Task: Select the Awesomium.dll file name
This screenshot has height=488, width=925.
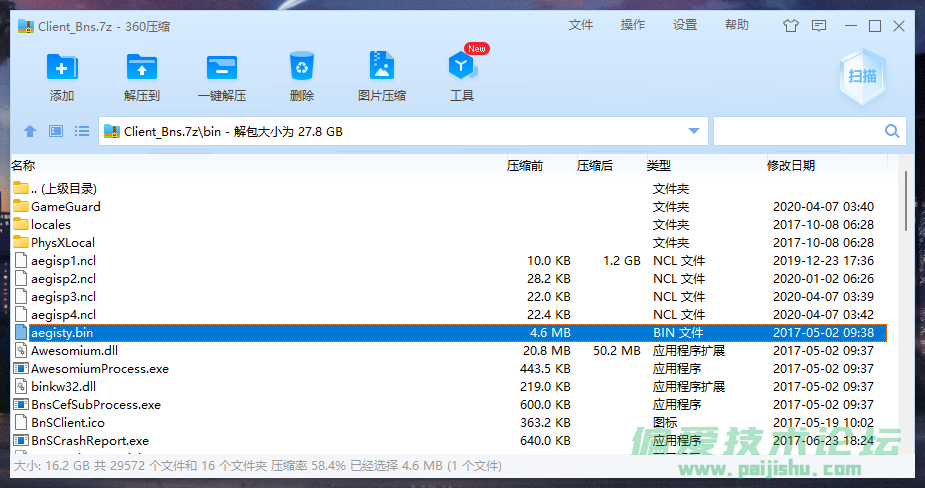Action: [74, 351]
